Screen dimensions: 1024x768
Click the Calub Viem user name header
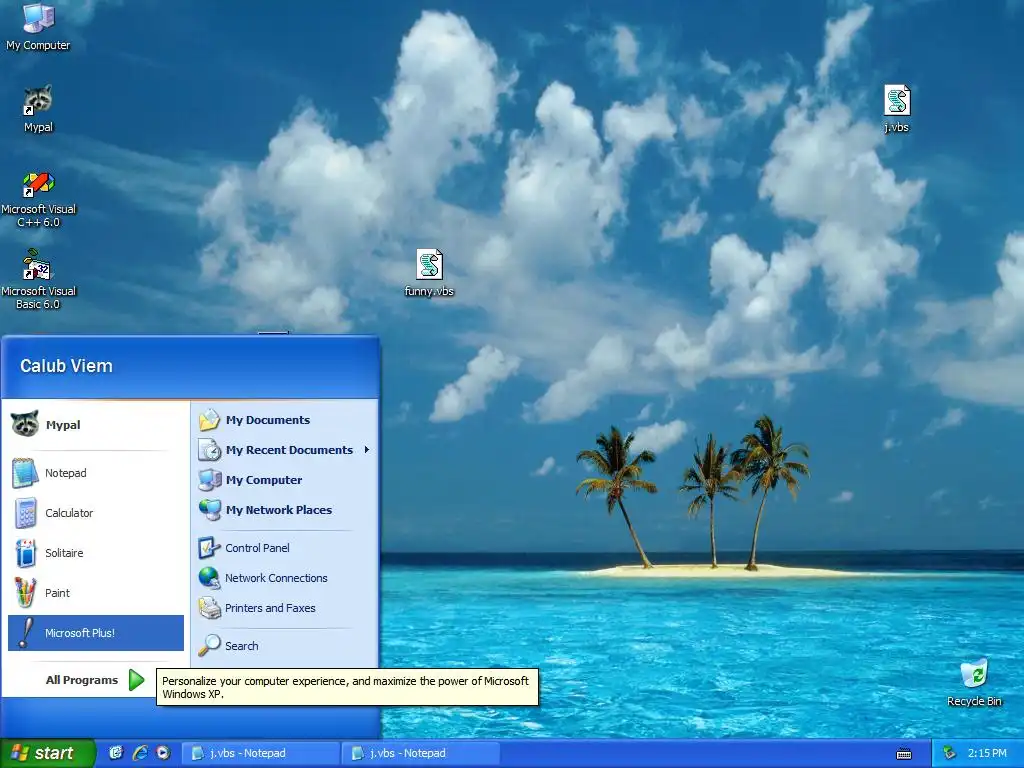pos(66,366)
